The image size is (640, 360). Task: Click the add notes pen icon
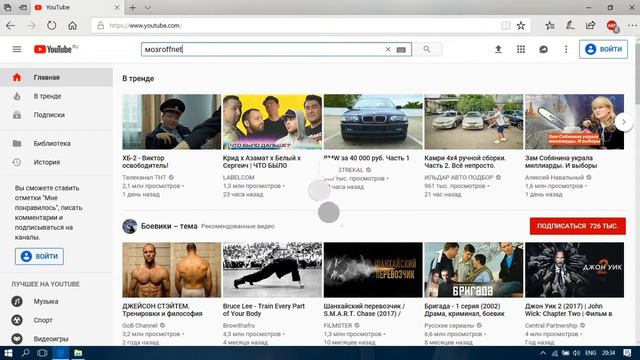570,25
